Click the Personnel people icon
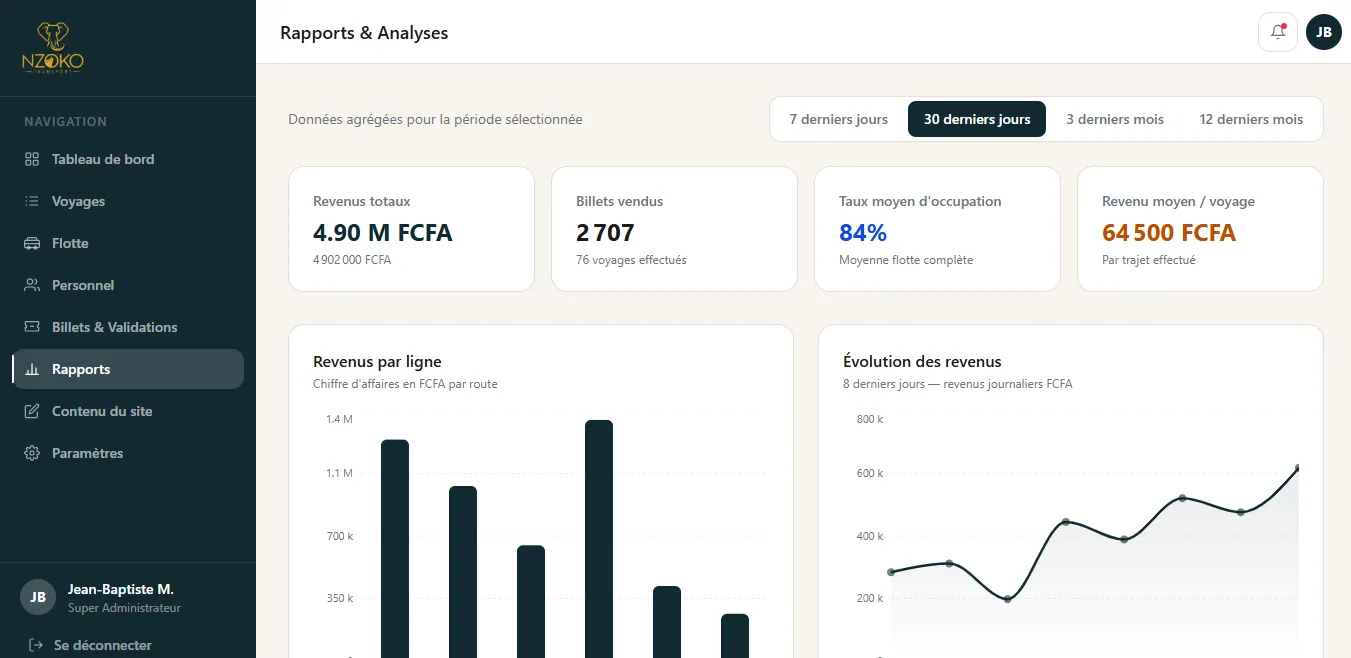Viewport: 1351px width, 658px height. pos(32,285)
